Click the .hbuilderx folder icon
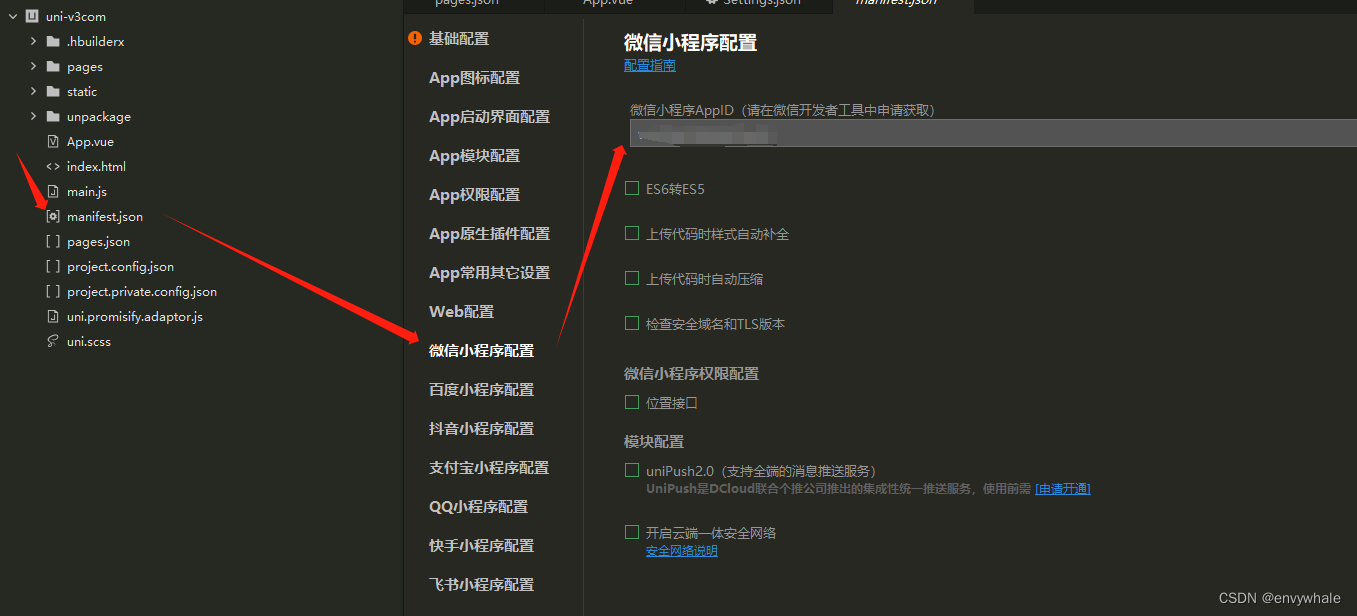 pos(53,42)
